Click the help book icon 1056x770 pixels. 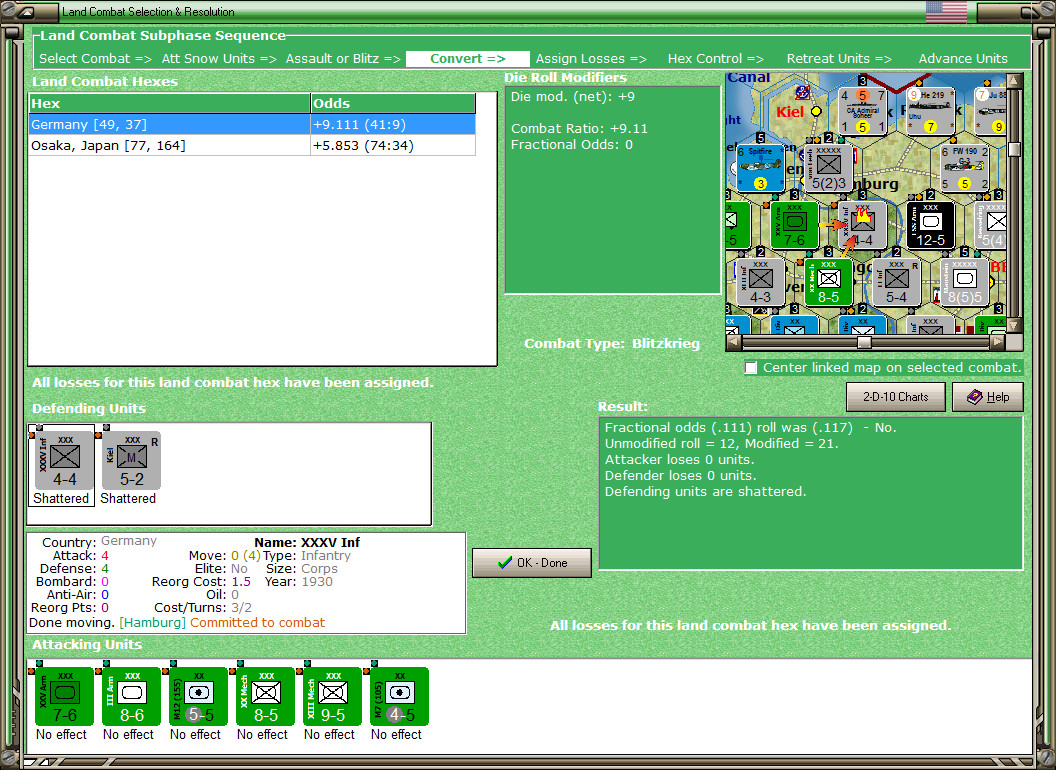[975, 397]
